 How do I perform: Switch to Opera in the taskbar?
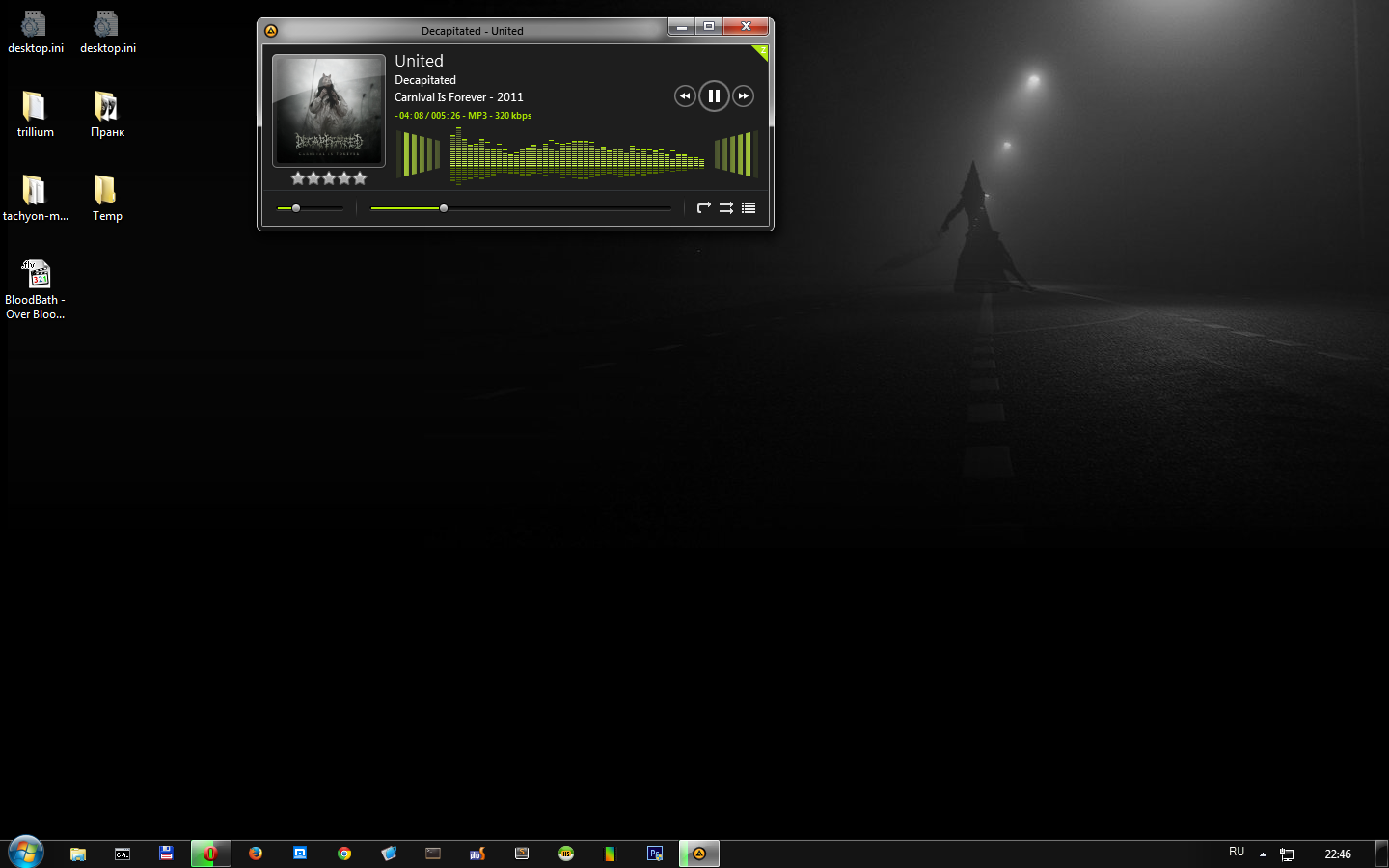[210, 854]
